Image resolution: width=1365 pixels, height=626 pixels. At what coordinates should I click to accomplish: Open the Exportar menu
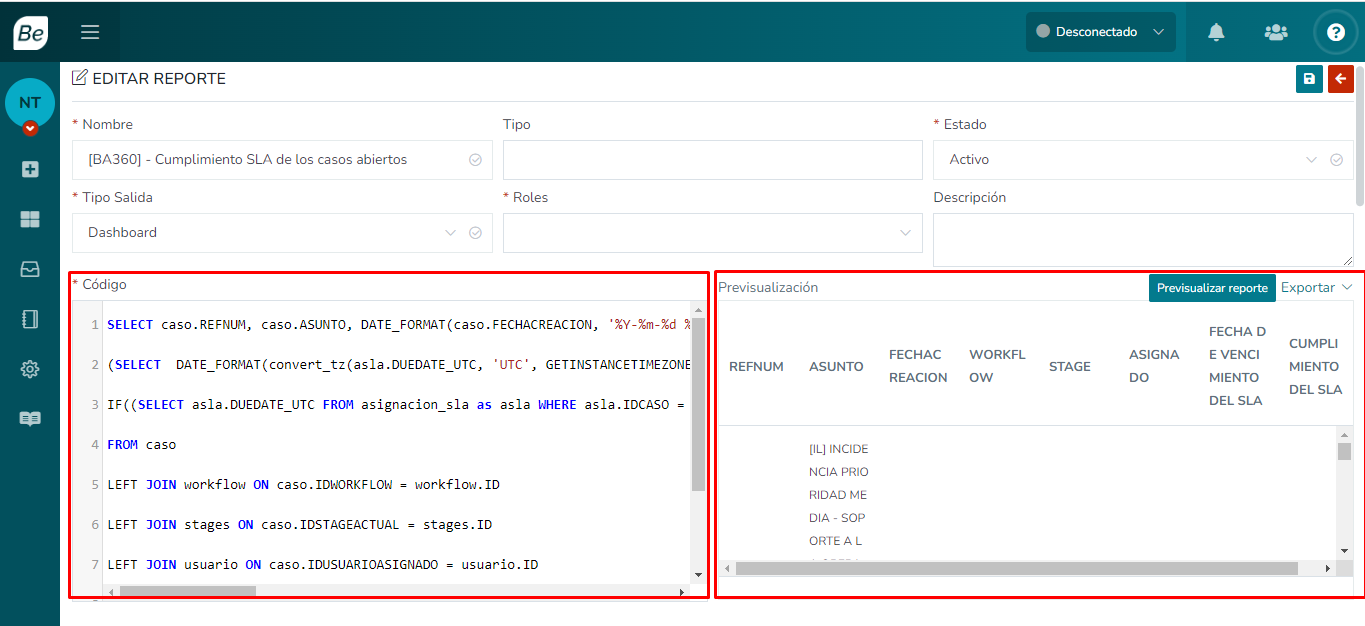[1315, 288]
